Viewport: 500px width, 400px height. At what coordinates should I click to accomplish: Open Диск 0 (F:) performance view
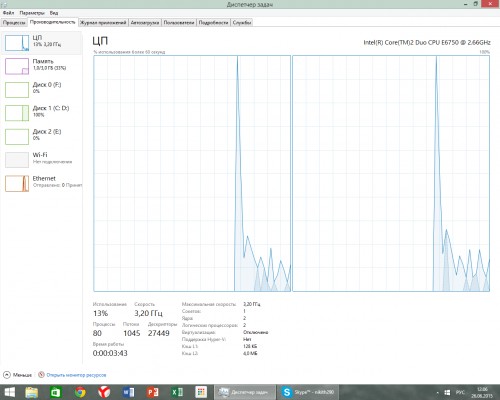[x=42, y=89]
